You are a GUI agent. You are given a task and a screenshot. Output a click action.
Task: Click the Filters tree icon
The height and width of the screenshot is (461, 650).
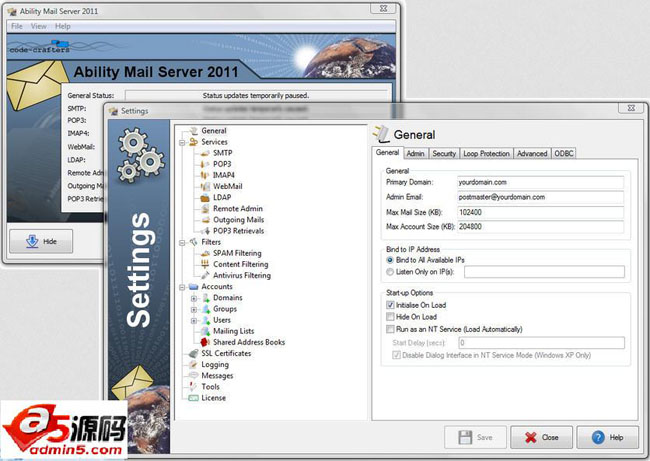194,242
